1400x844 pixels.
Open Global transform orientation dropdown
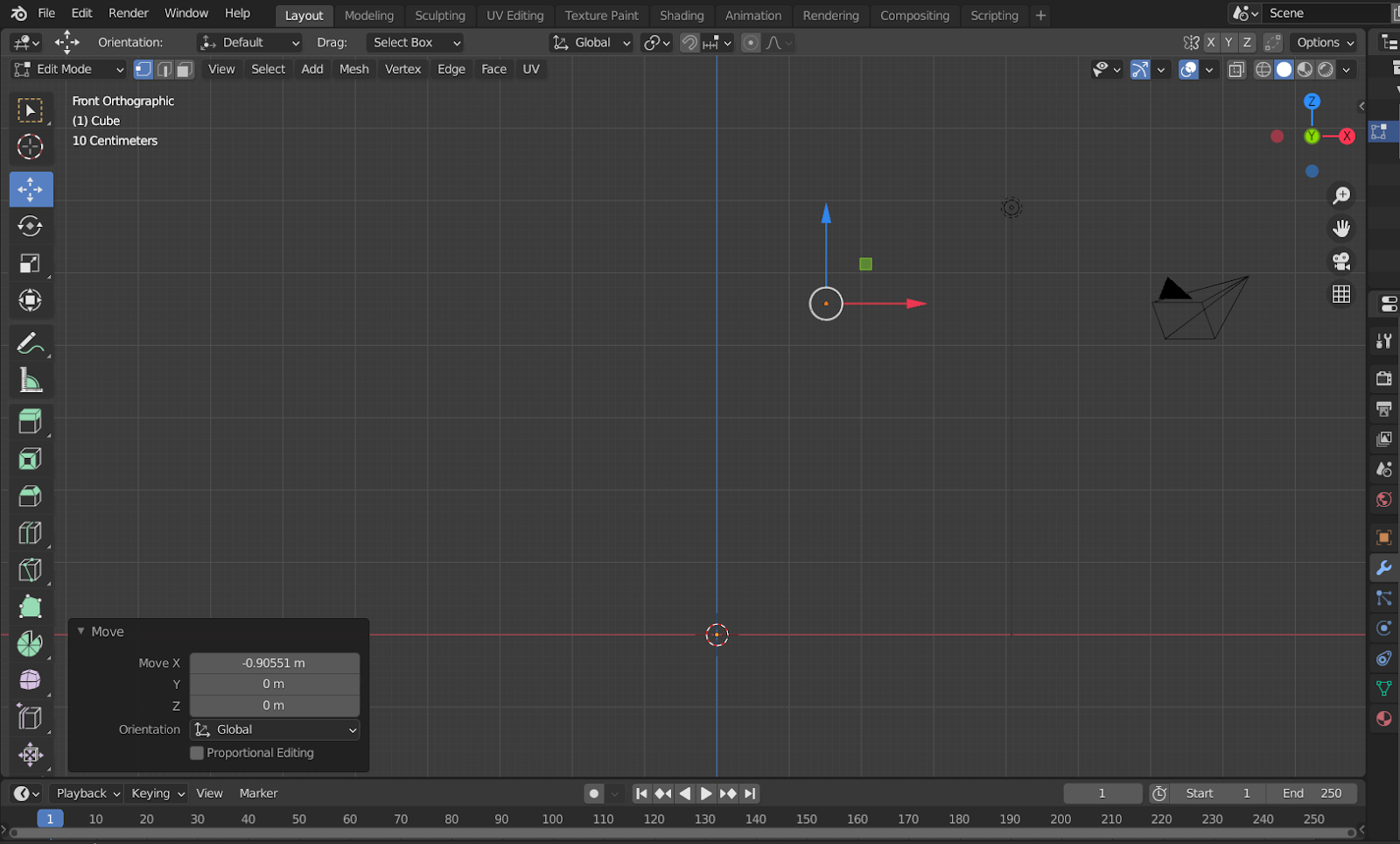click(591, 43)
